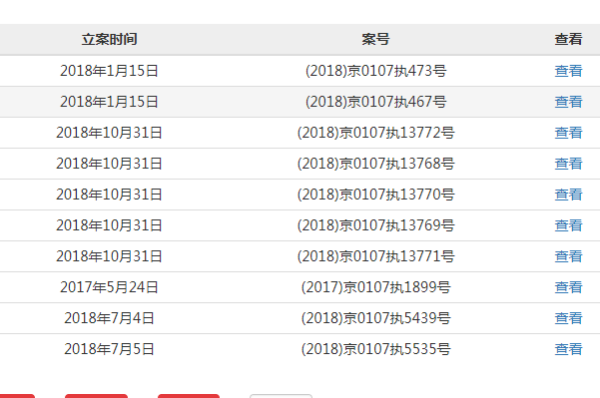Open 查看 link for case (2018)京0107执13769号
The width and height of the screenshot is (600, 398).
(569, 225)
